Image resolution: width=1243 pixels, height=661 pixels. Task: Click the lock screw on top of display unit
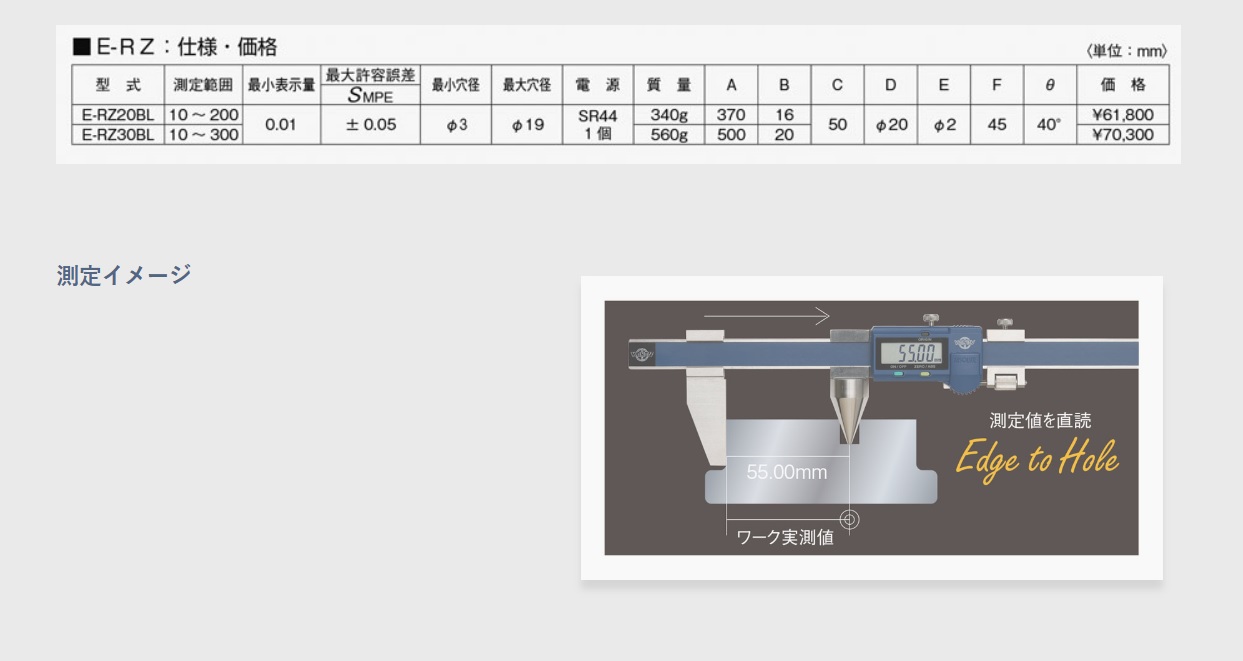[x=933, y=319]
